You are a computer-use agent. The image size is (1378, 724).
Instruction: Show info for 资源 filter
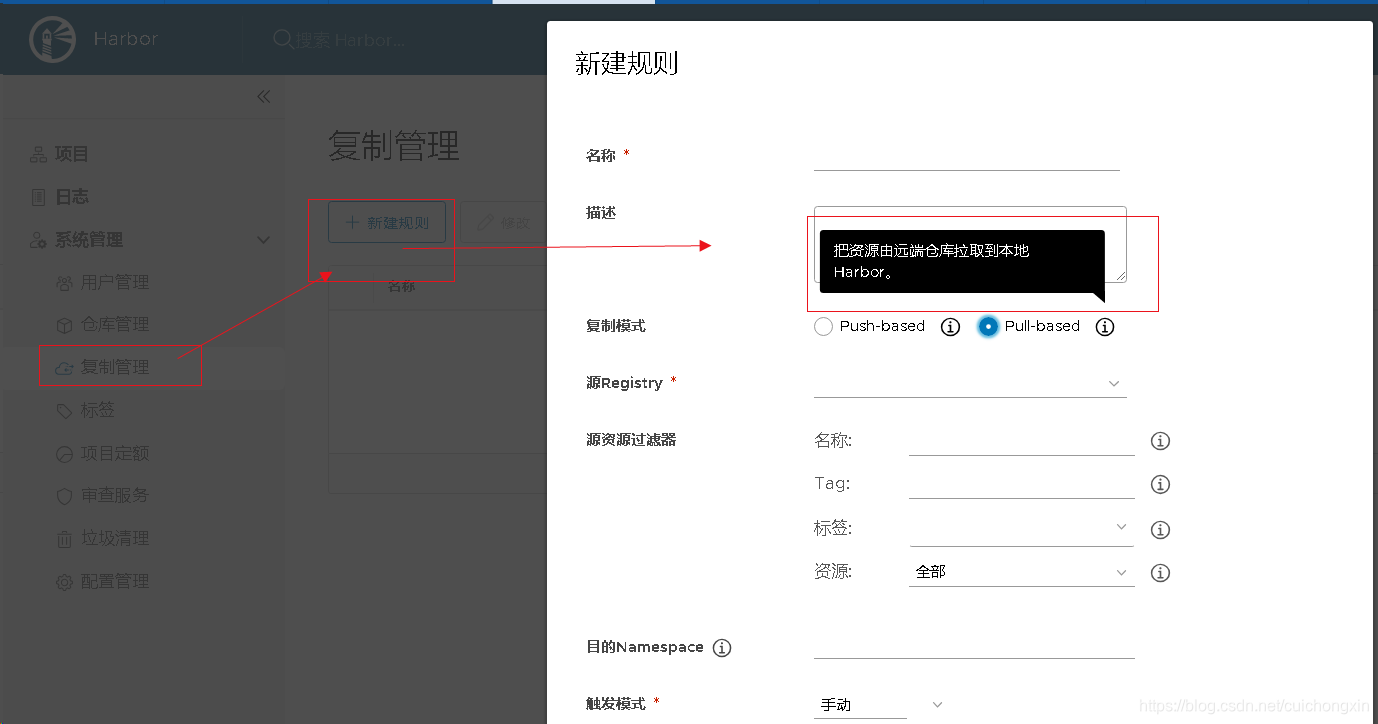pos(1161,573)
